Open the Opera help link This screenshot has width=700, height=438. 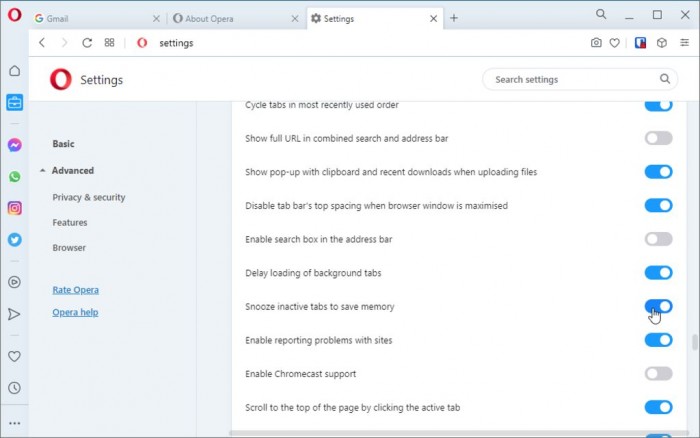click(75, 313)
